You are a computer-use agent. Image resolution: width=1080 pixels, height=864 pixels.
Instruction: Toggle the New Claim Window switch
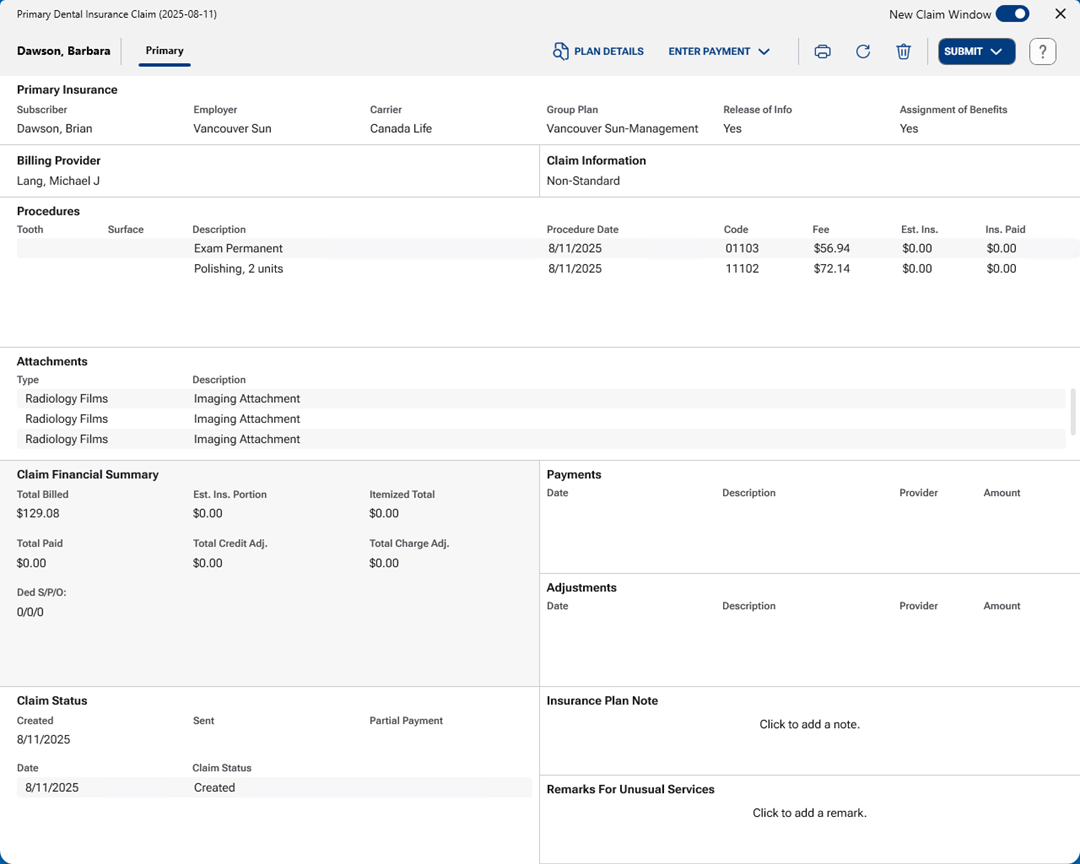[1012, 14]
